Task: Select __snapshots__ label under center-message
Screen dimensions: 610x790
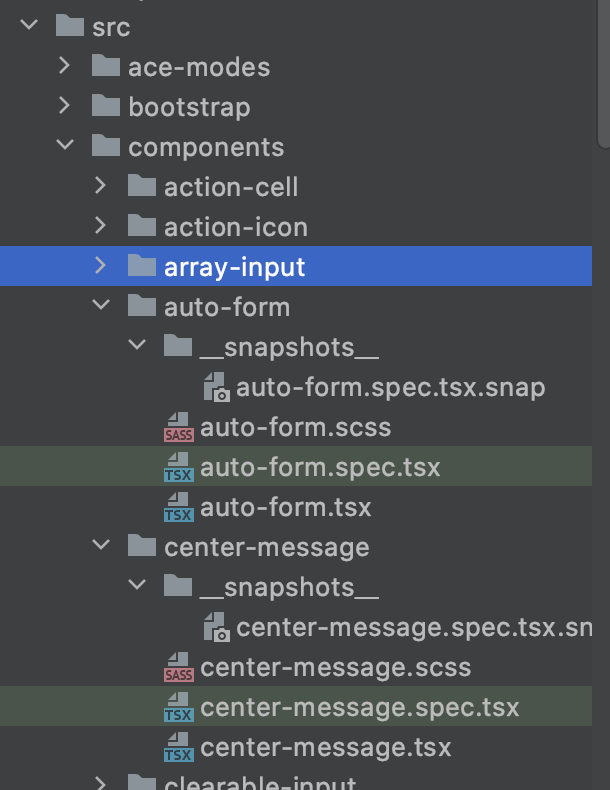Action: tap(289, 587)
